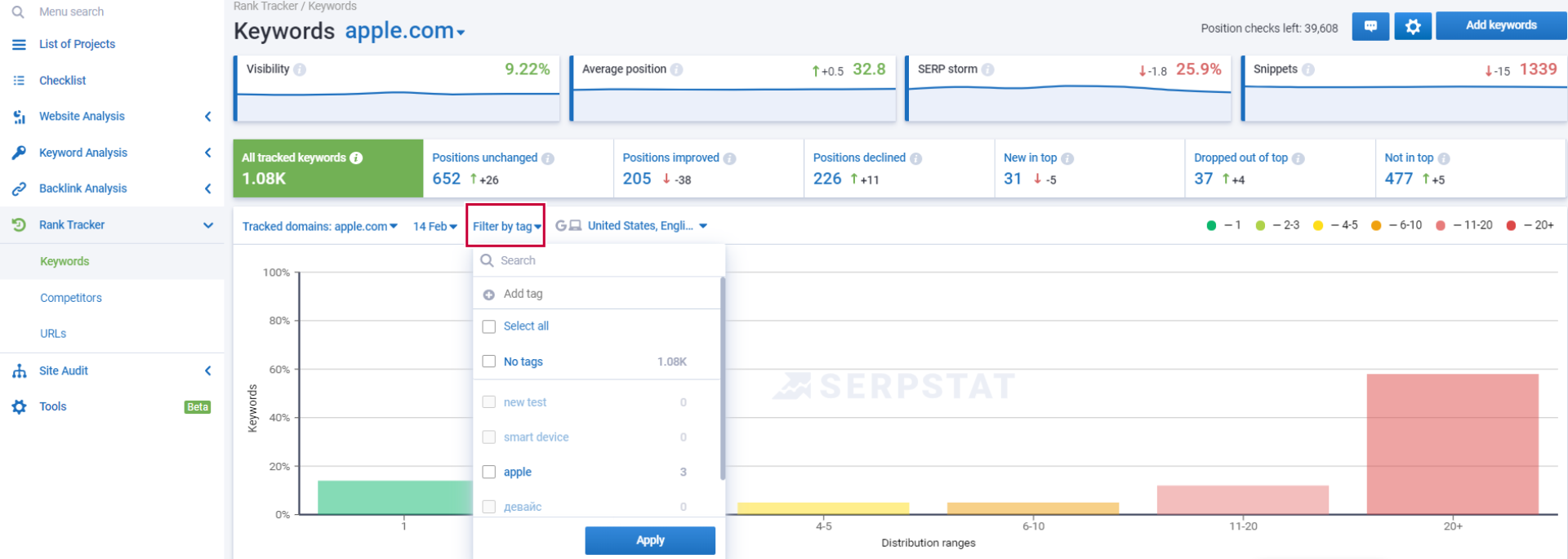The image size is (1568, 559).
Task: Select Positions improved tab
Action: [x=709, y=168]
